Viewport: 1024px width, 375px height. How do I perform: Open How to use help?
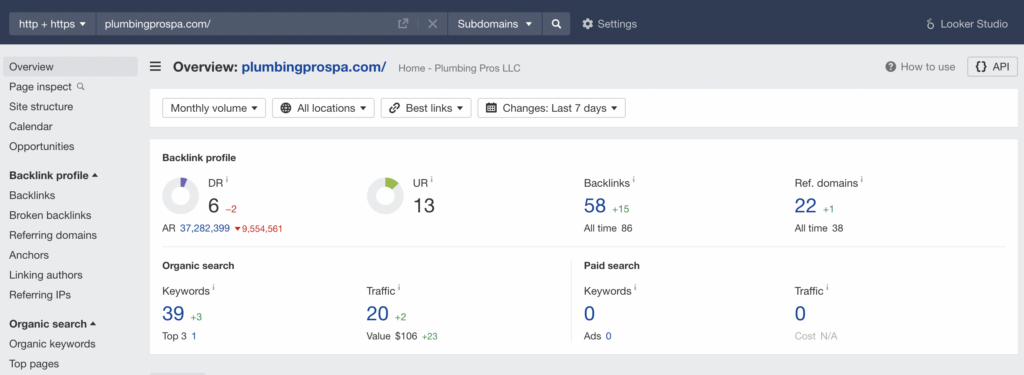pos(920,67)
